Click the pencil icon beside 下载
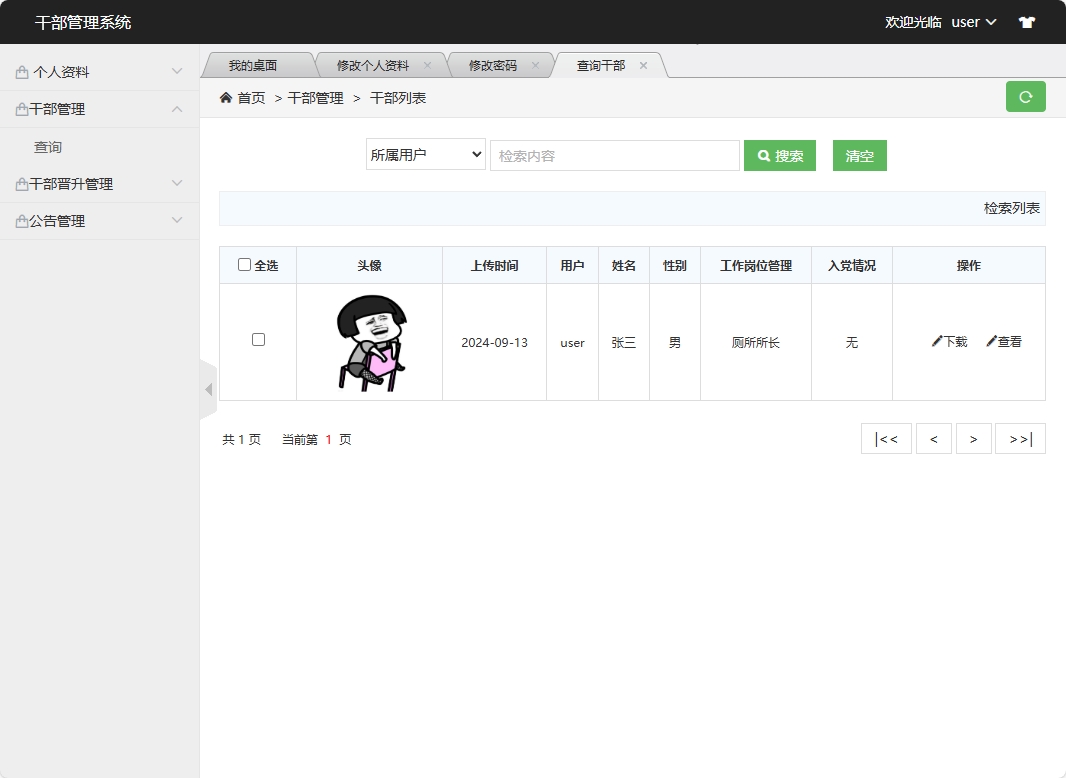 pyautogui.click(x=937, y=341)
